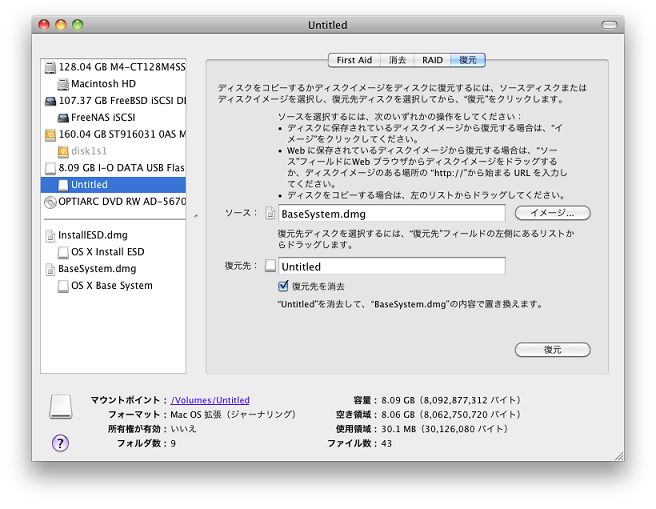Click the 使用領域 30.1 MB value text

[444, 429]
